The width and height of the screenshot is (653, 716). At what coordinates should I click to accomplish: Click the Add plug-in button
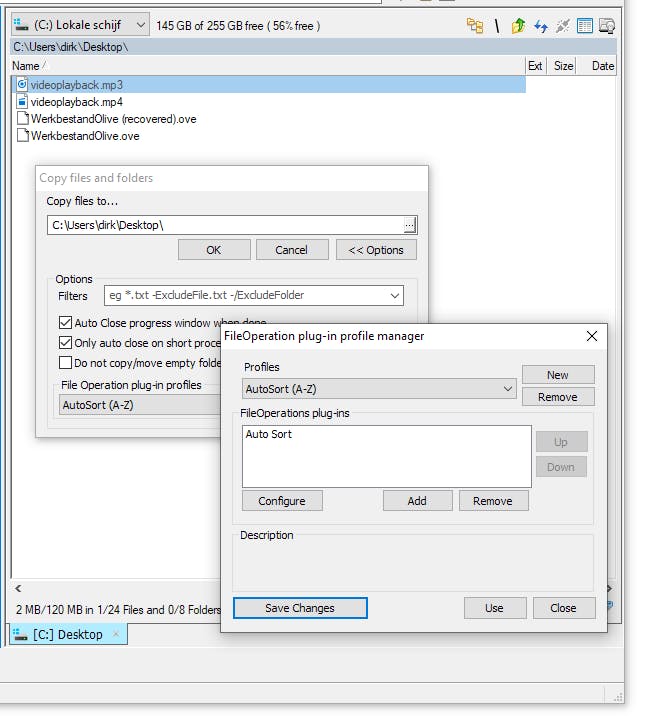point(417,501)
